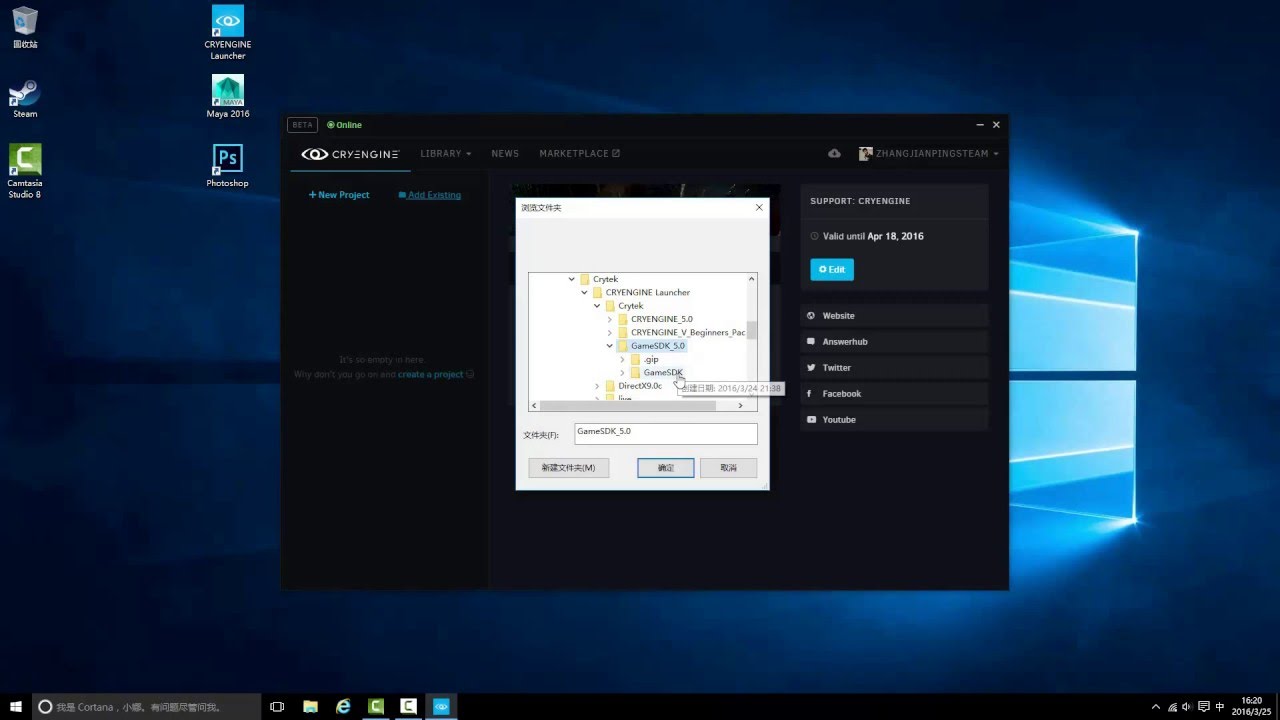Open File Explorer from the taskbar
This screenshot has width=1280, height=720.
(310, 706)
